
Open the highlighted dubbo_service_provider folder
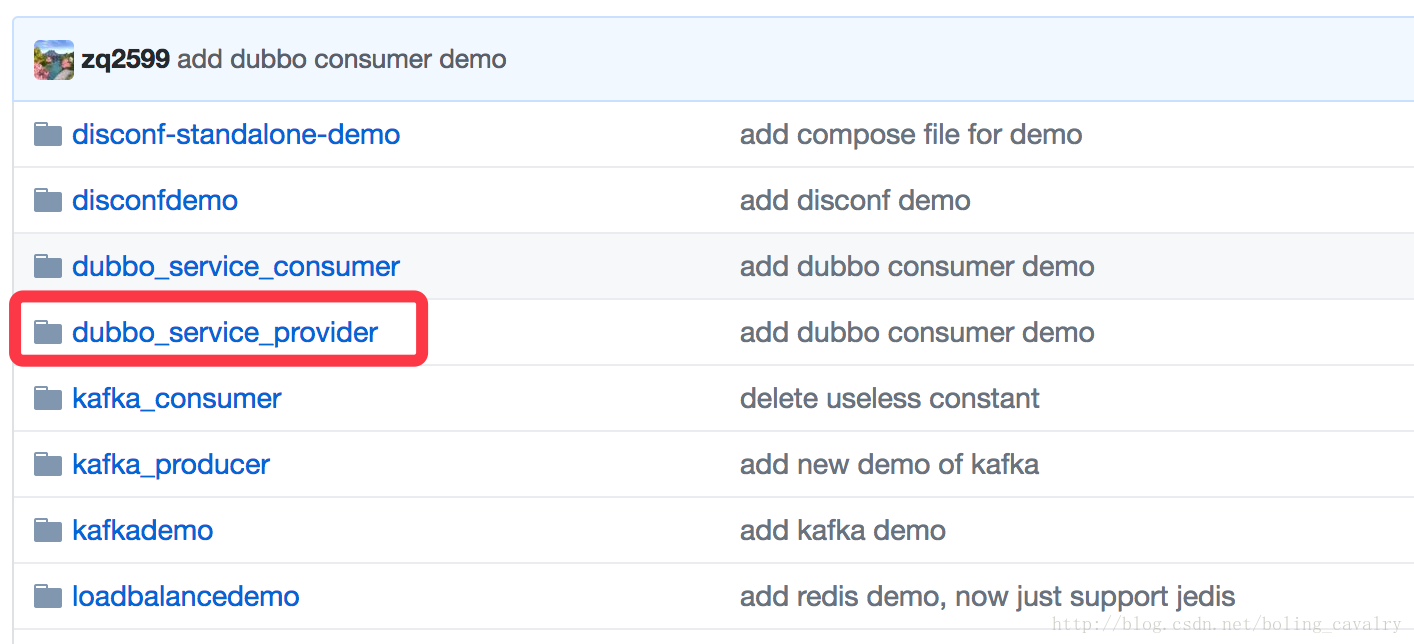(x=225, y=333)
